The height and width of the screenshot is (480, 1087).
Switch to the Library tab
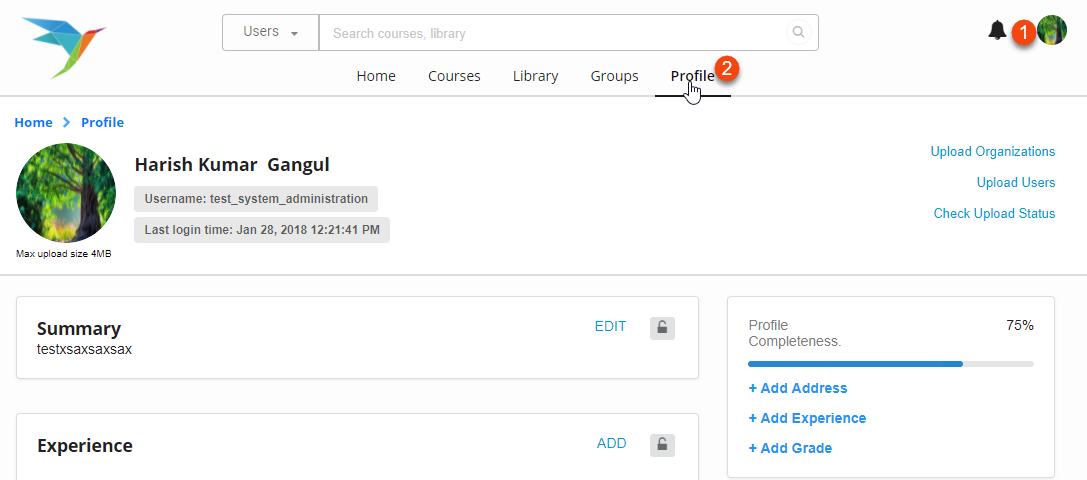(x=535, y=76)
